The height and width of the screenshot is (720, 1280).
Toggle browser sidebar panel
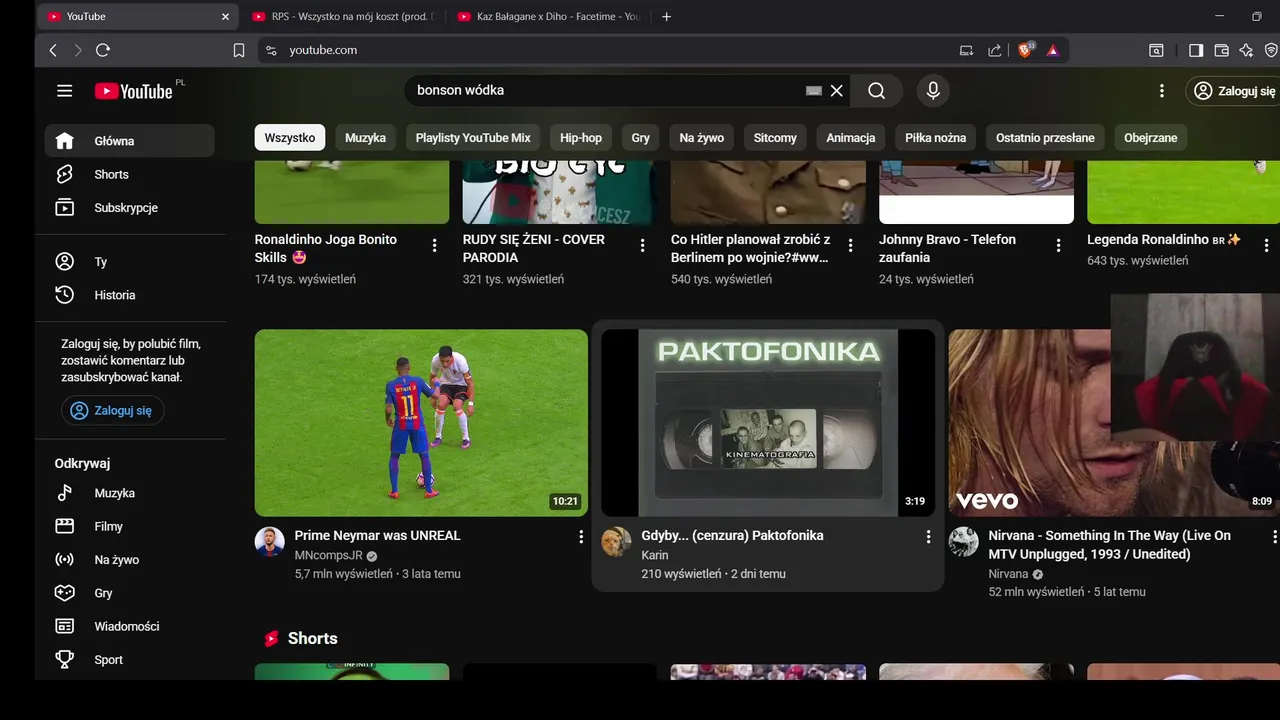[x=1196, y=50]
